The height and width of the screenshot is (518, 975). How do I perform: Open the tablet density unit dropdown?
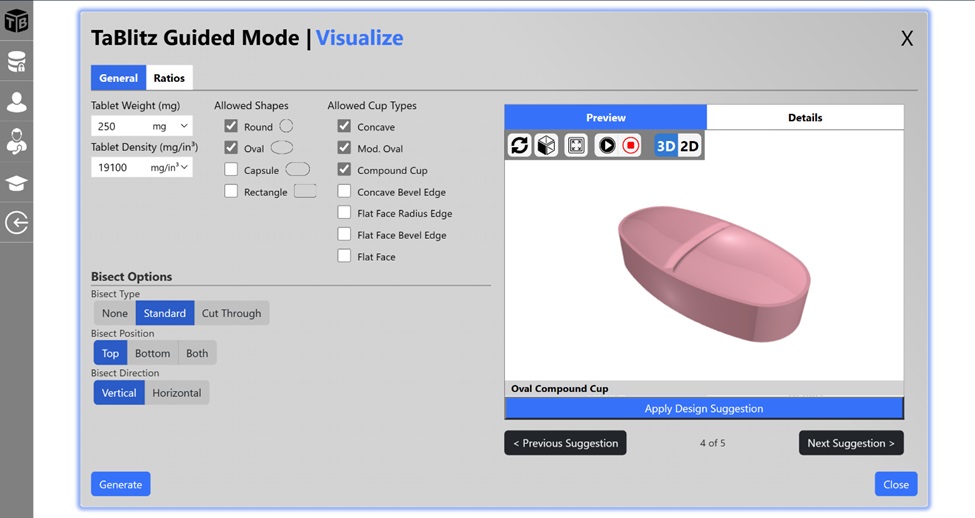point(170,168)
